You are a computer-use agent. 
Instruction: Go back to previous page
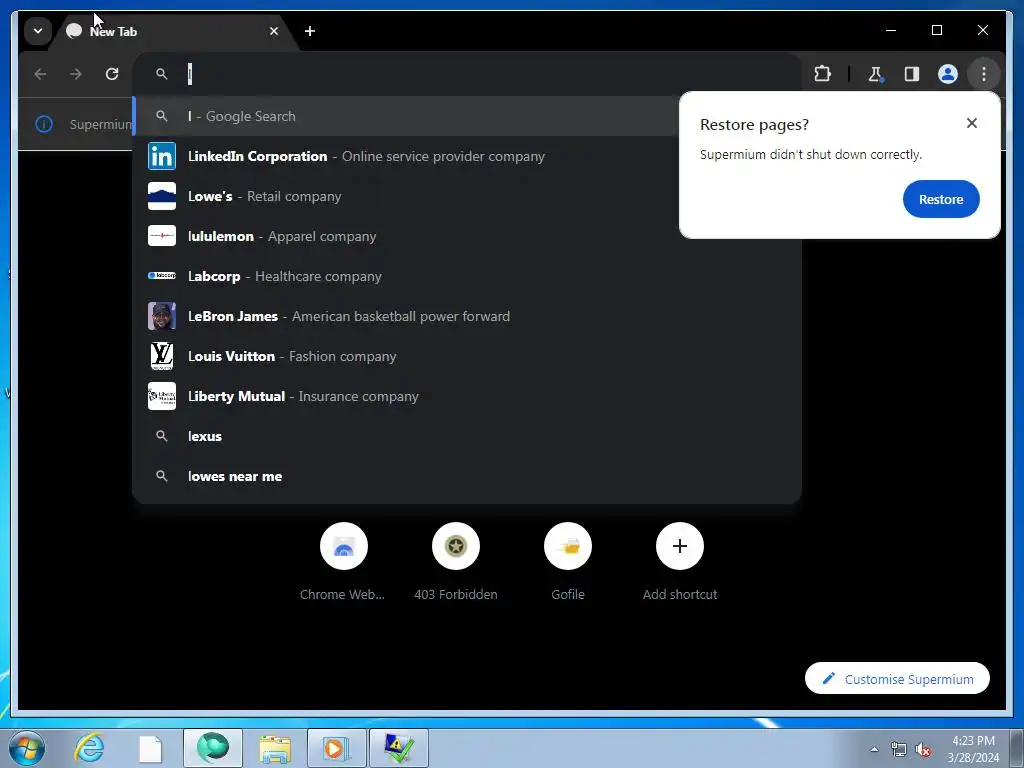[x=40, y=74]
